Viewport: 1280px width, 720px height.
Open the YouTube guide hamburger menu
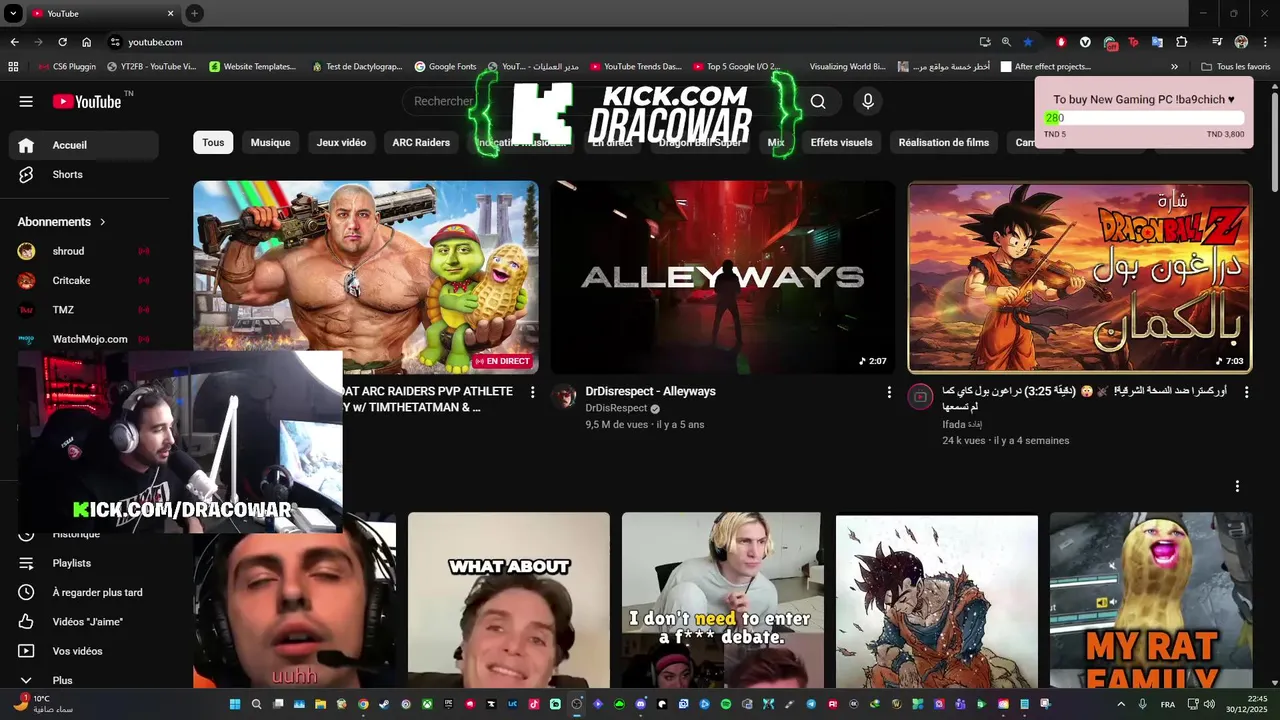coord(26,101)
